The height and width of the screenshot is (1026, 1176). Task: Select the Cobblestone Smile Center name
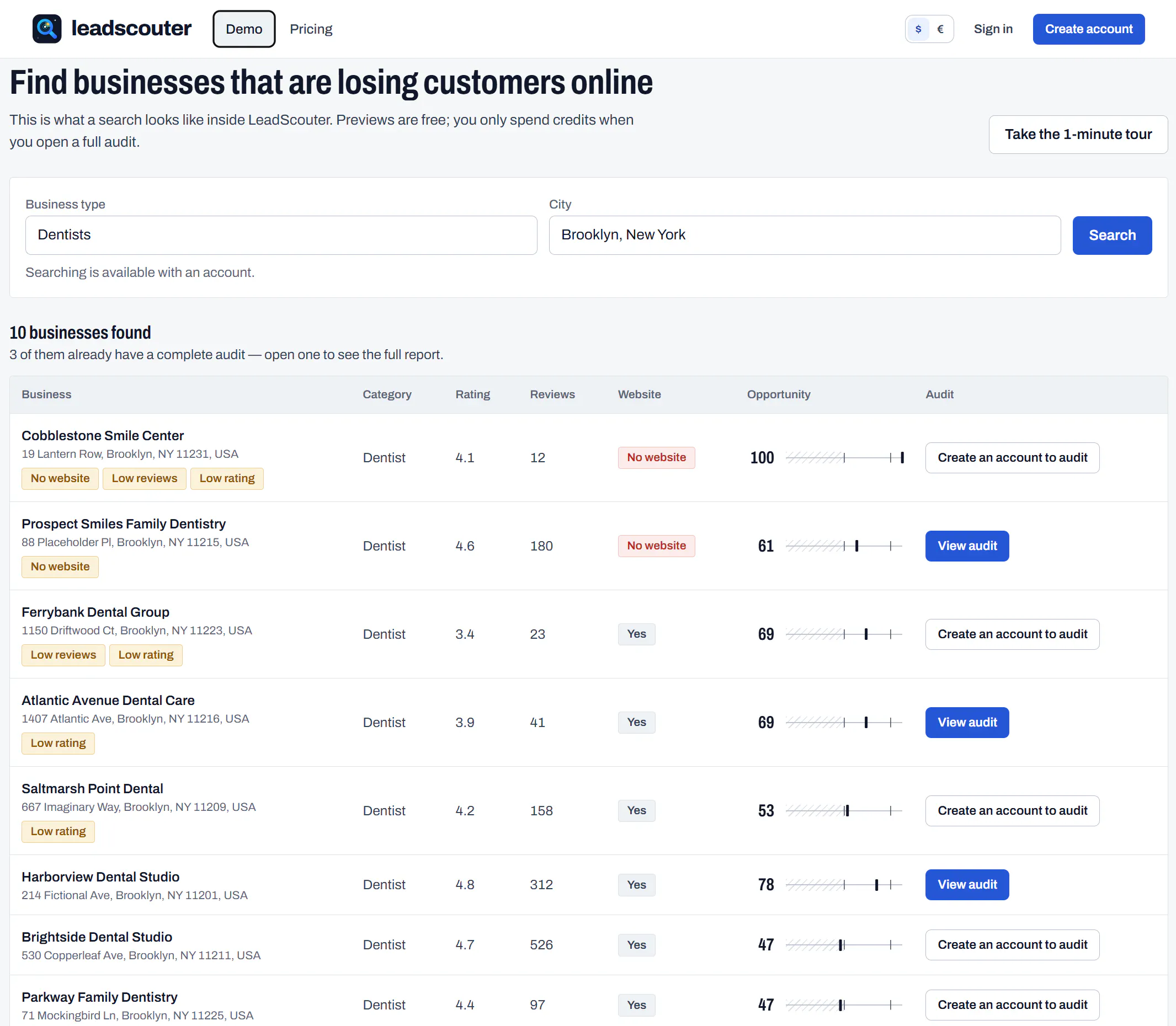pyautogui.click(x=103, y=436)
